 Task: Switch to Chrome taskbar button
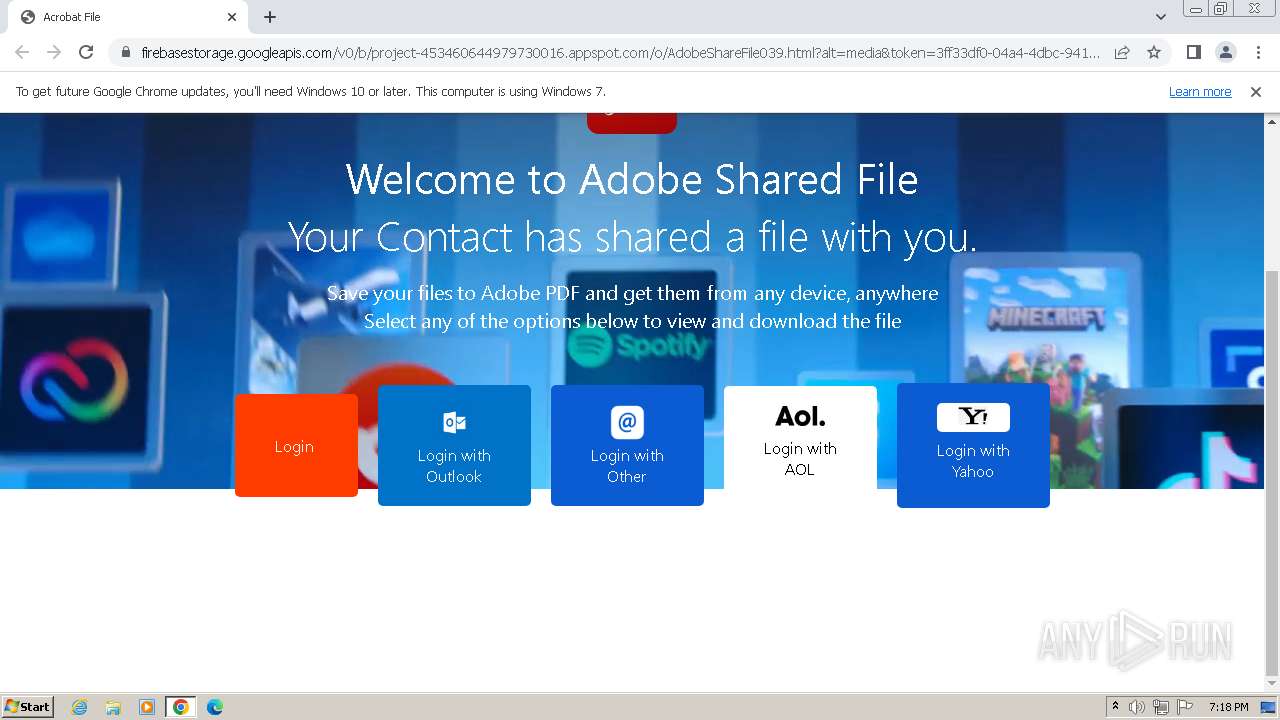click(x=181, y=707)
